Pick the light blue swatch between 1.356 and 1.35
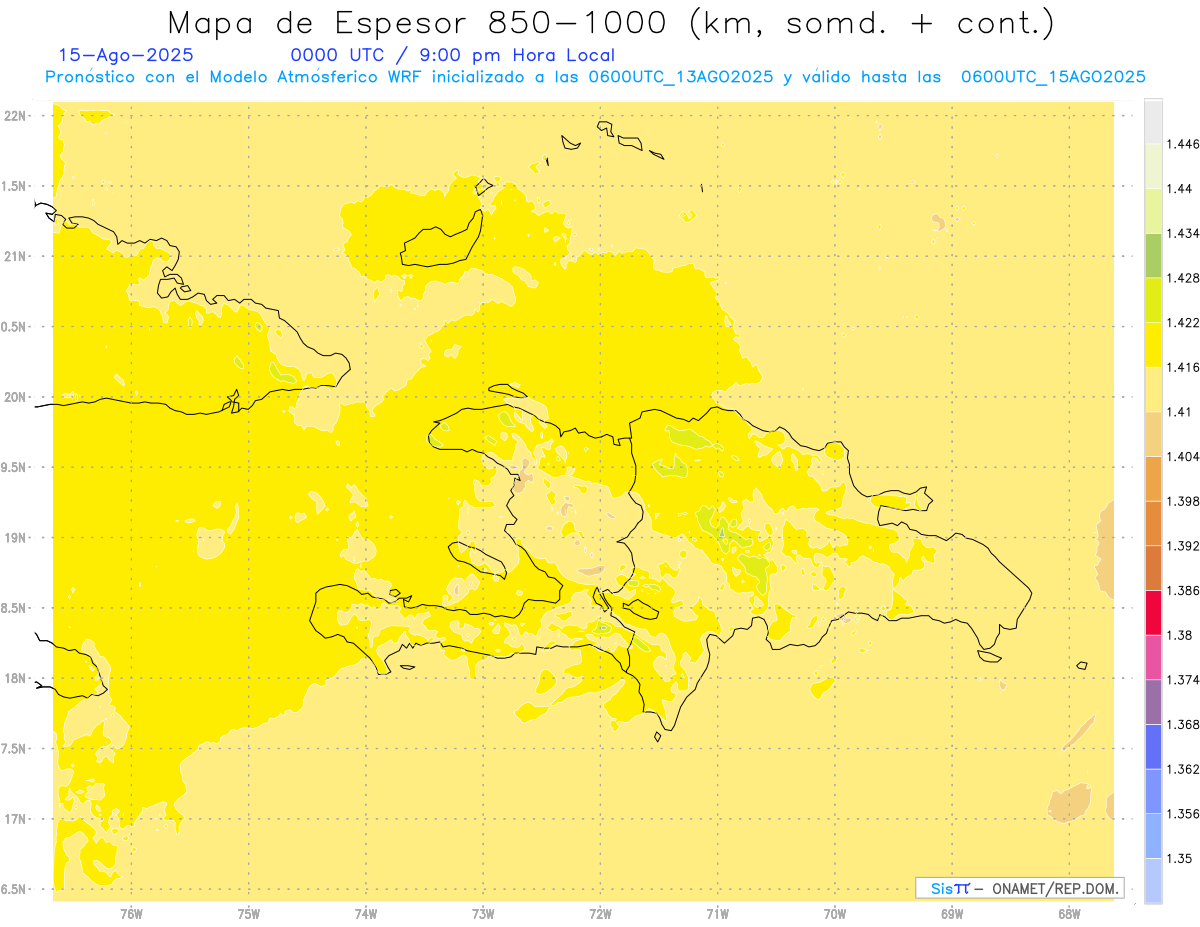1200x927 pixels. 1152,835
